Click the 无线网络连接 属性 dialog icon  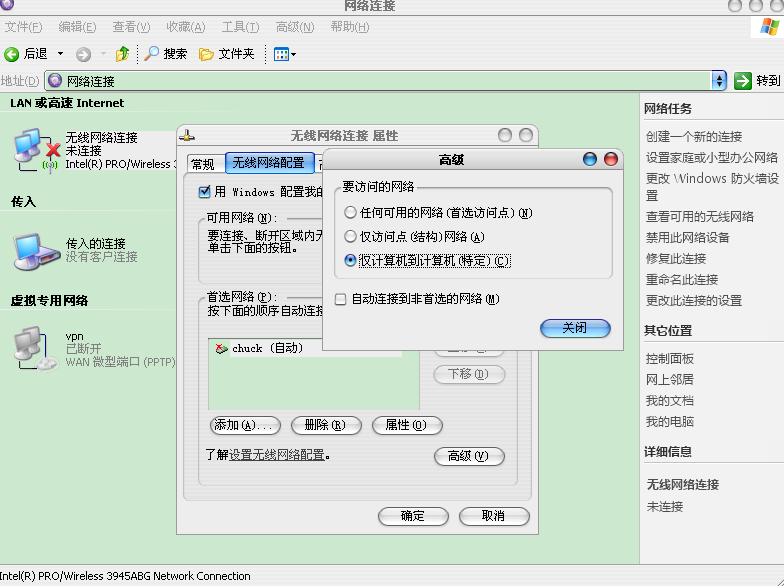(x=187, y=135)
